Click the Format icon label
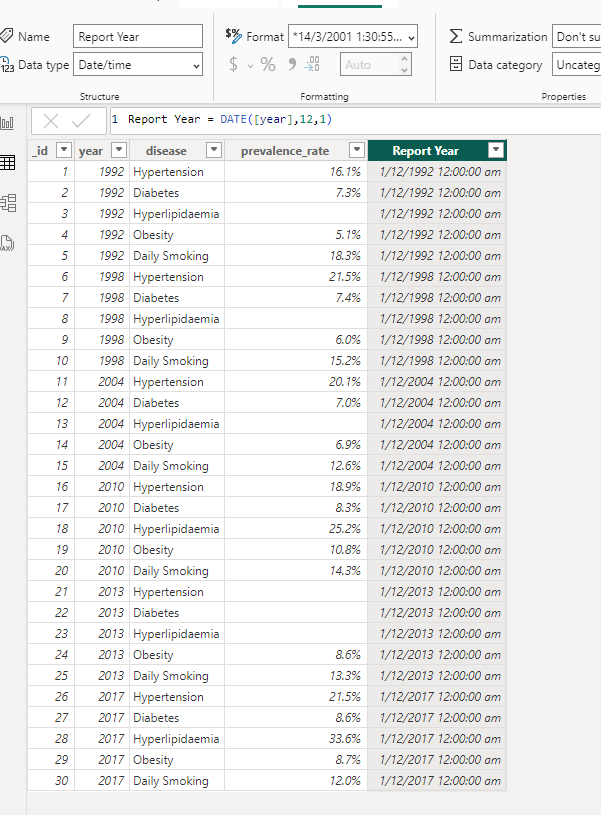 234,36
